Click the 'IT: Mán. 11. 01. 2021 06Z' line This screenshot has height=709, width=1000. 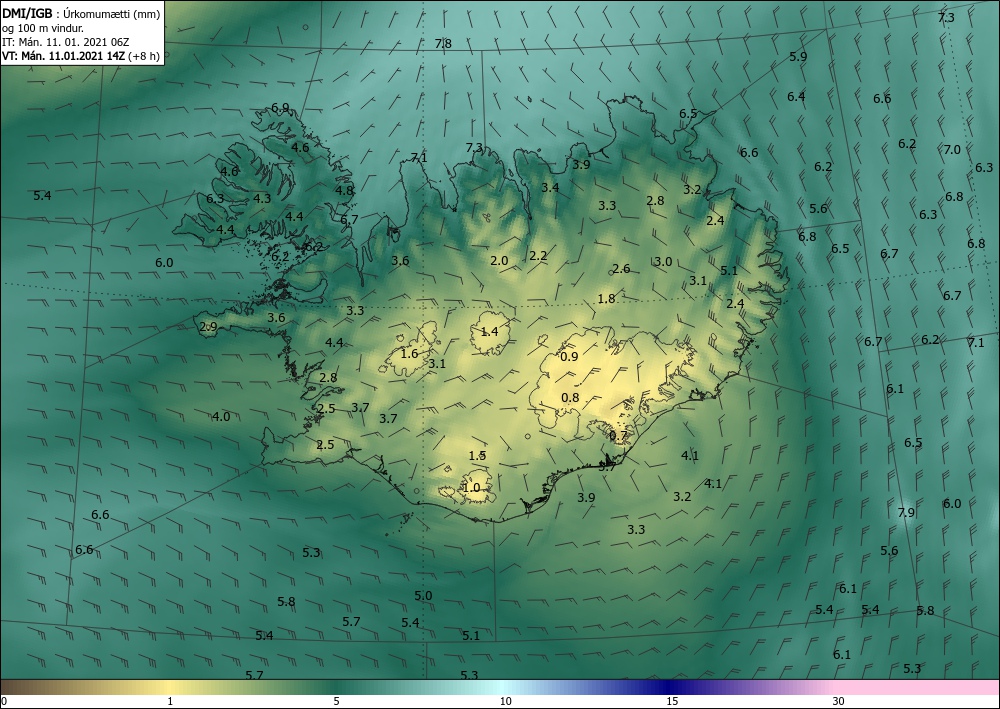(x=66, y=42)
